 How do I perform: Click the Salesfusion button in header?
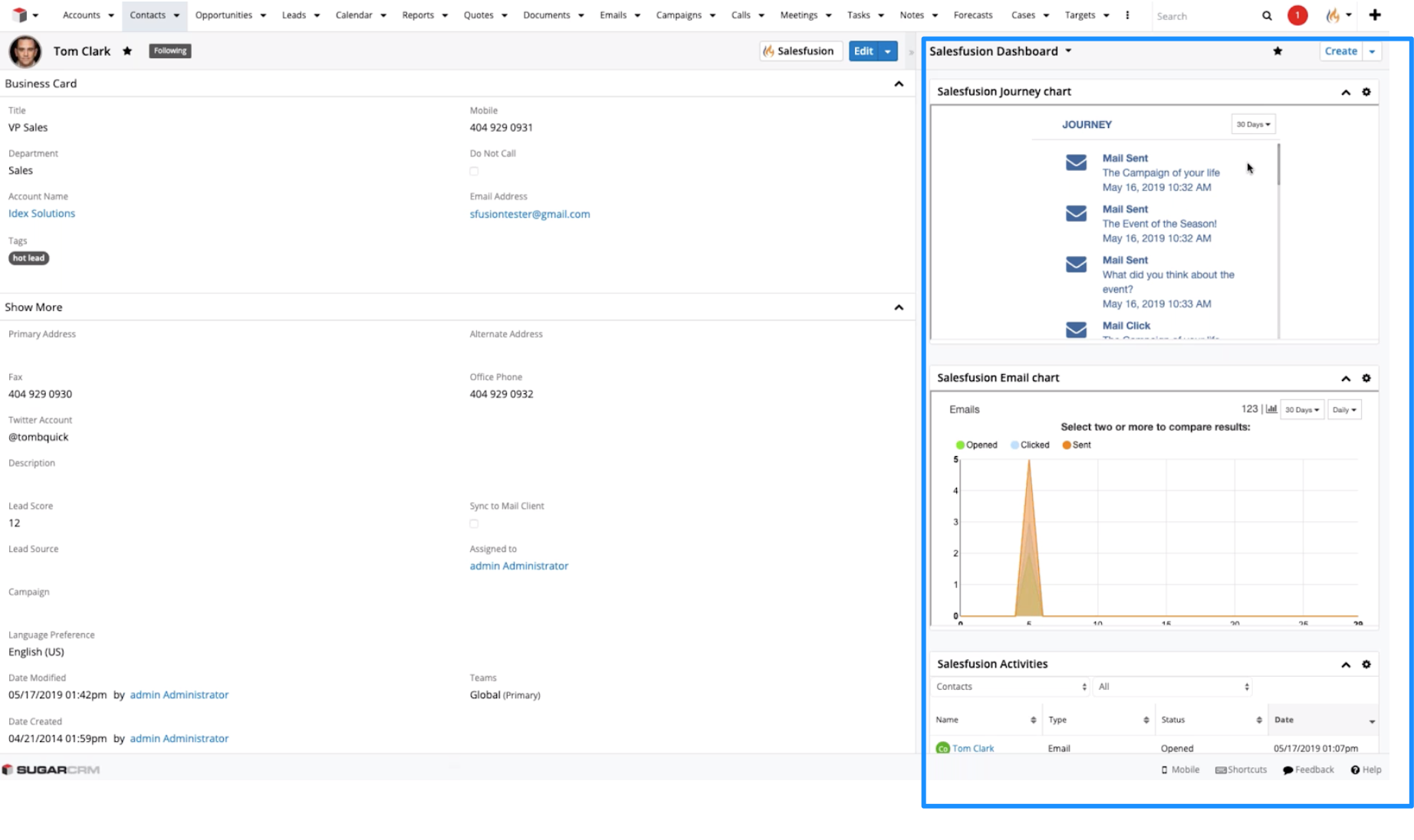coord(801,51)
